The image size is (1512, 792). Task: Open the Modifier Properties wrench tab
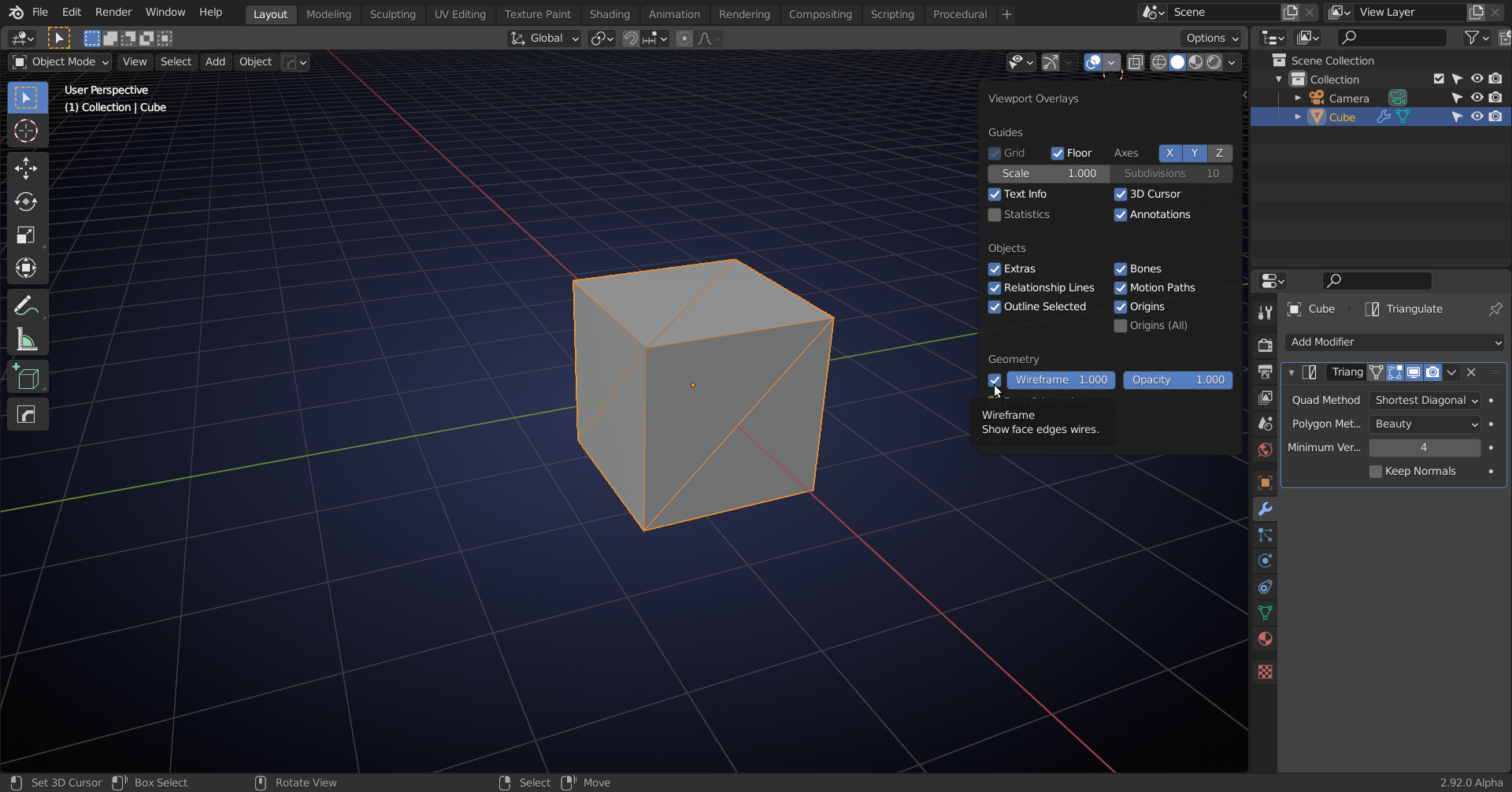click(1265, 509)
